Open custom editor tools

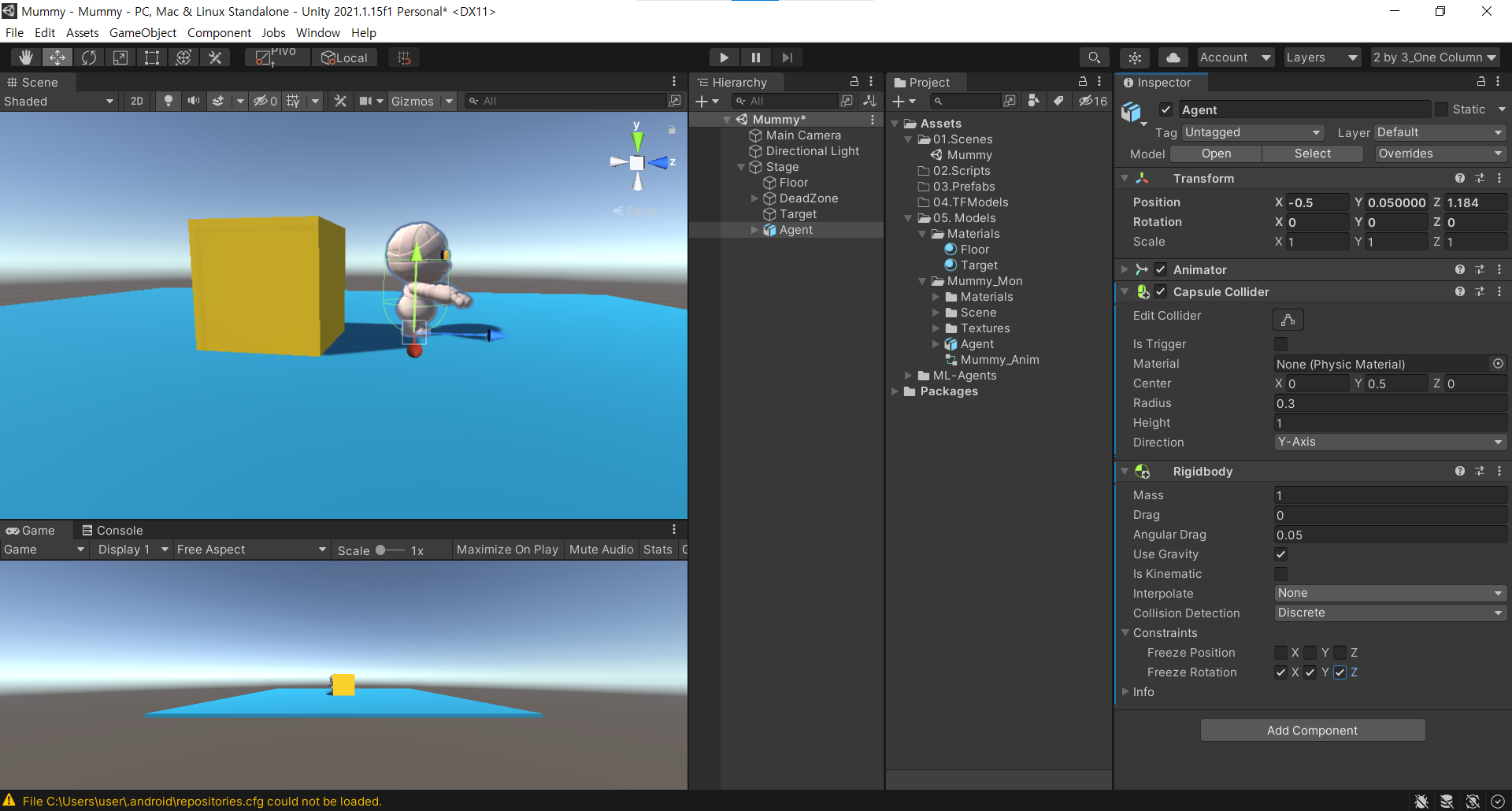[215, 57]
